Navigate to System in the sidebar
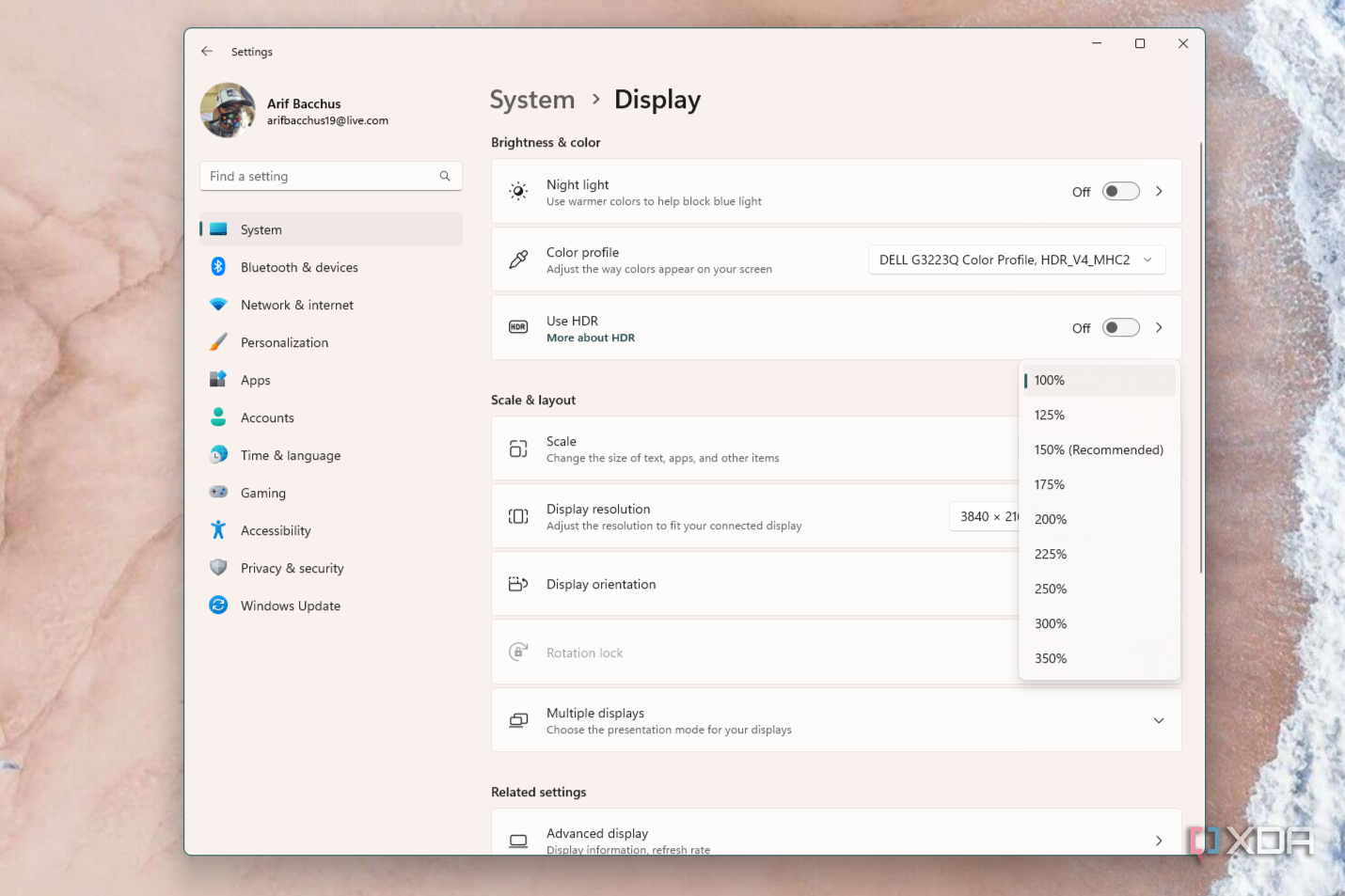The width and height of the screenshot is (1345, 896). click(x=261, y=228)
